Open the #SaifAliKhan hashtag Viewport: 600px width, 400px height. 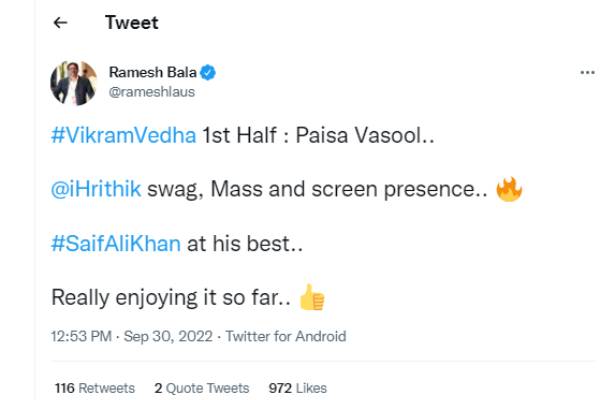tap(117, 244)
